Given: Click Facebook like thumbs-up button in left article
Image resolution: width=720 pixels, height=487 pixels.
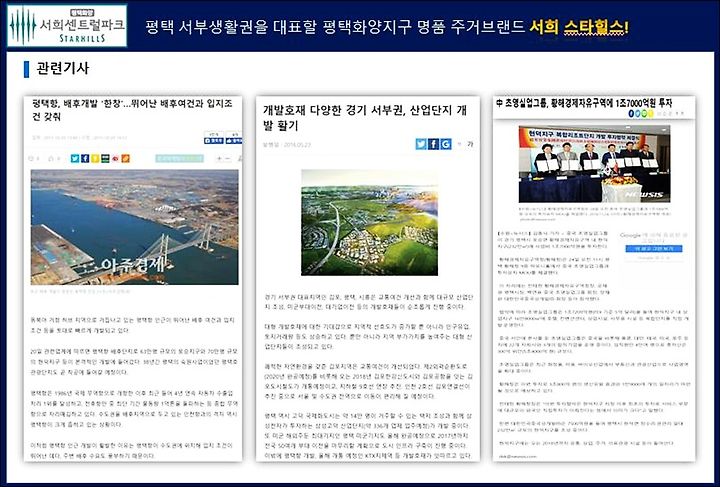Looking at the screenshot, I should point(234,140).
